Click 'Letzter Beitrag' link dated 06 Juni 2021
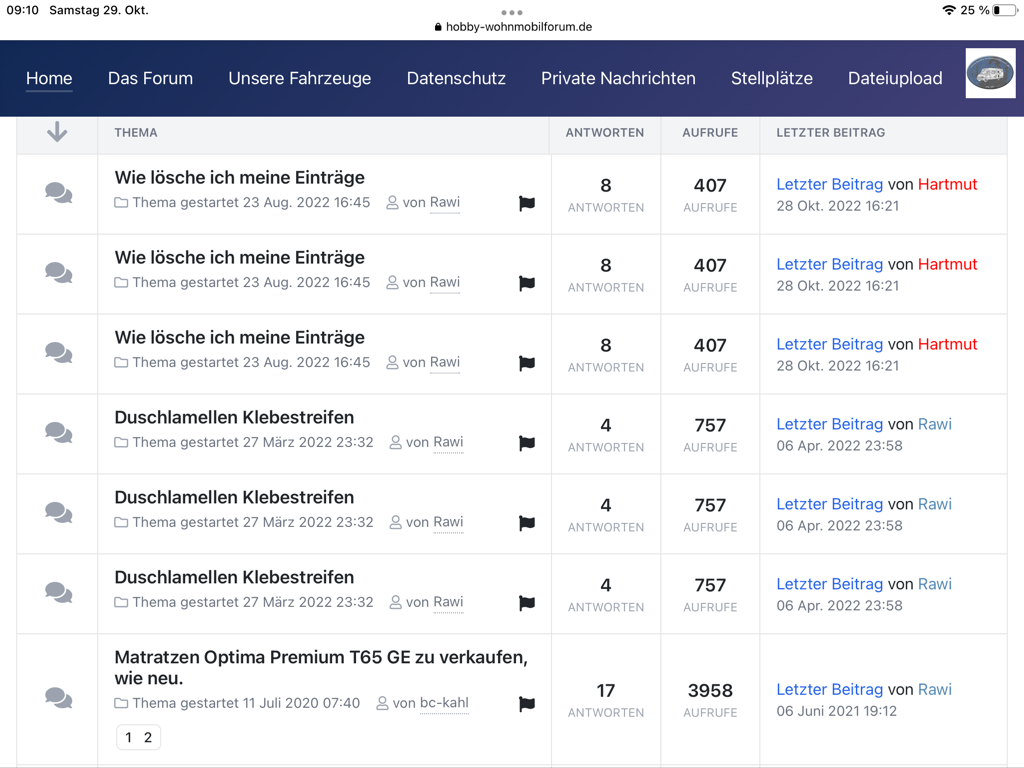The height and width of the screenshot is (768, 1024). coord(829,689)
